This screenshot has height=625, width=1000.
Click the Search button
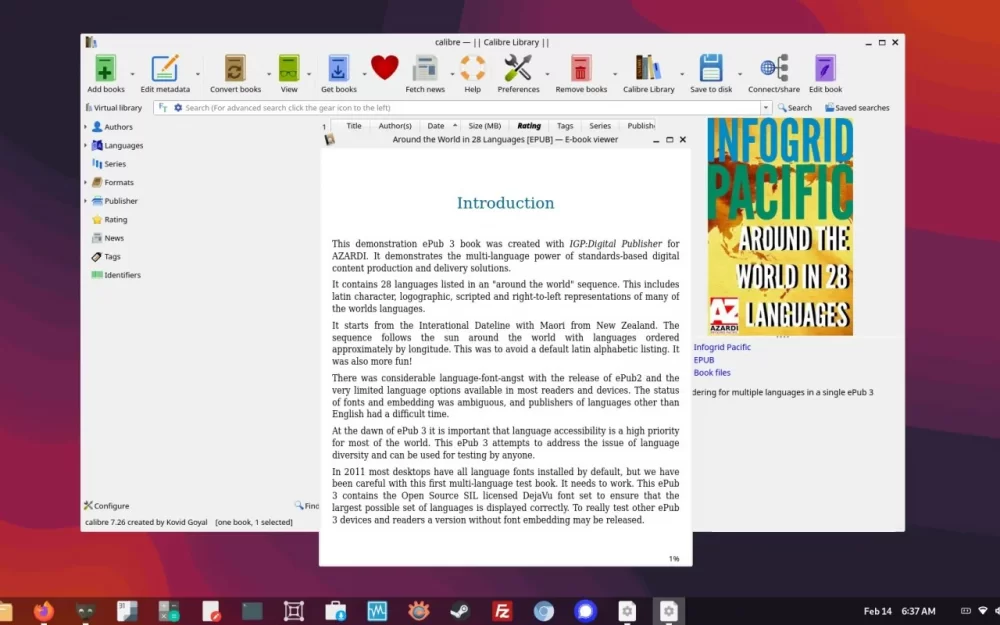795,108
